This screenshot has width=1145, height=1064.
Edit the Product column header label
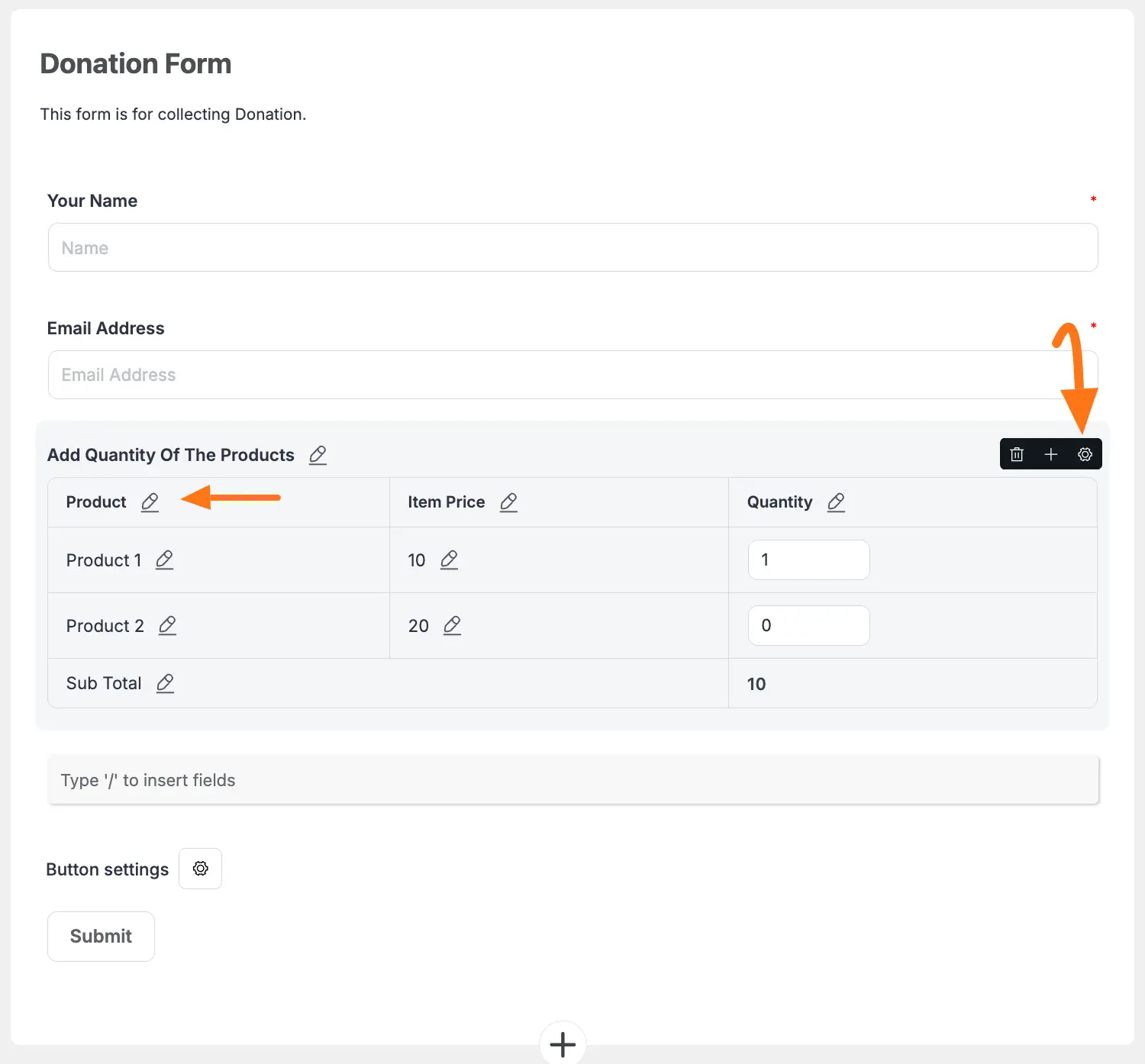[x=150, y=502]
